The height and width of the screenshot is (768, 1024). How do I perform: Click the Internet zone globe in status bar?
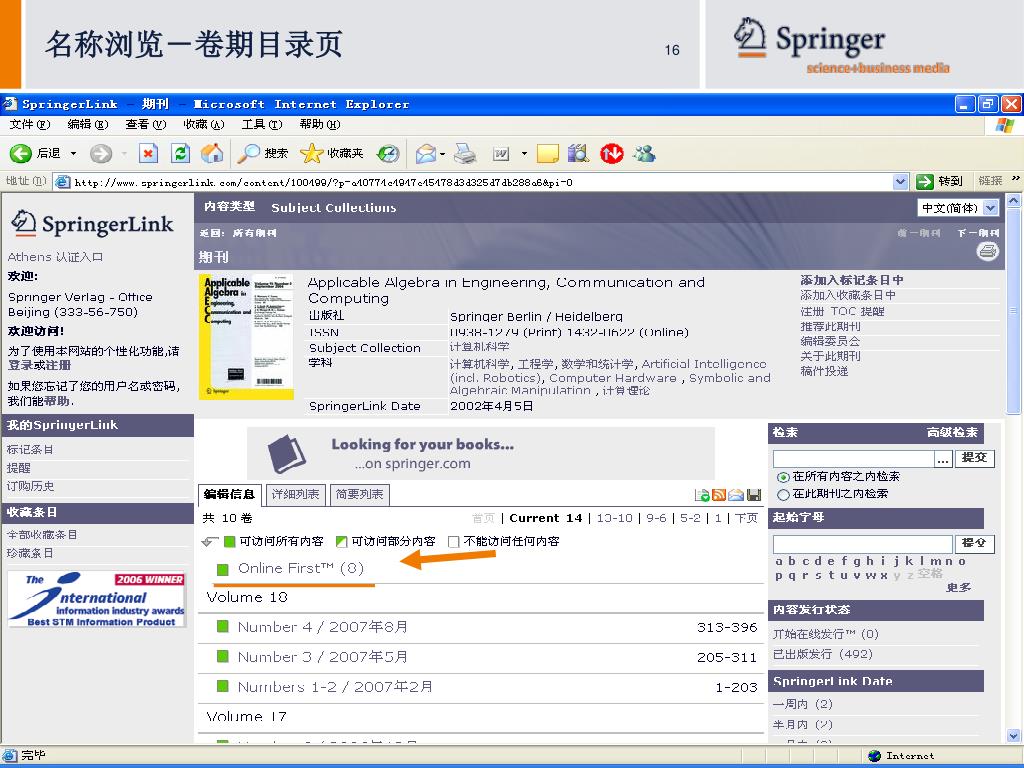875,756
